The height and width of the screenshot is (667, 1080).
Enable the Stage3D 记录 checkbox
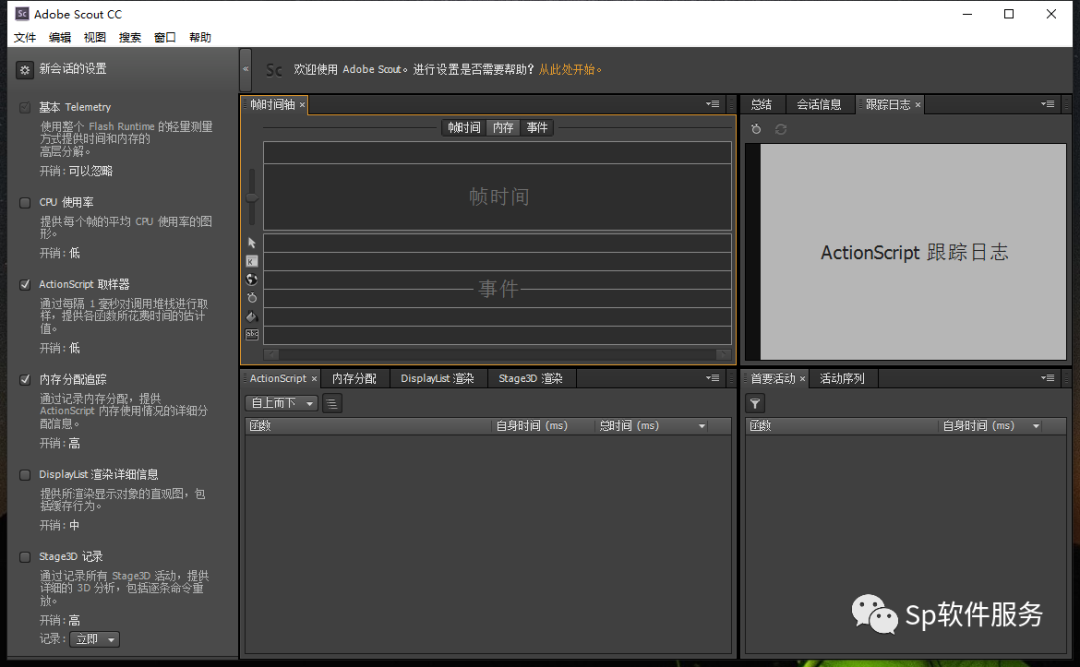click(25, 557)
